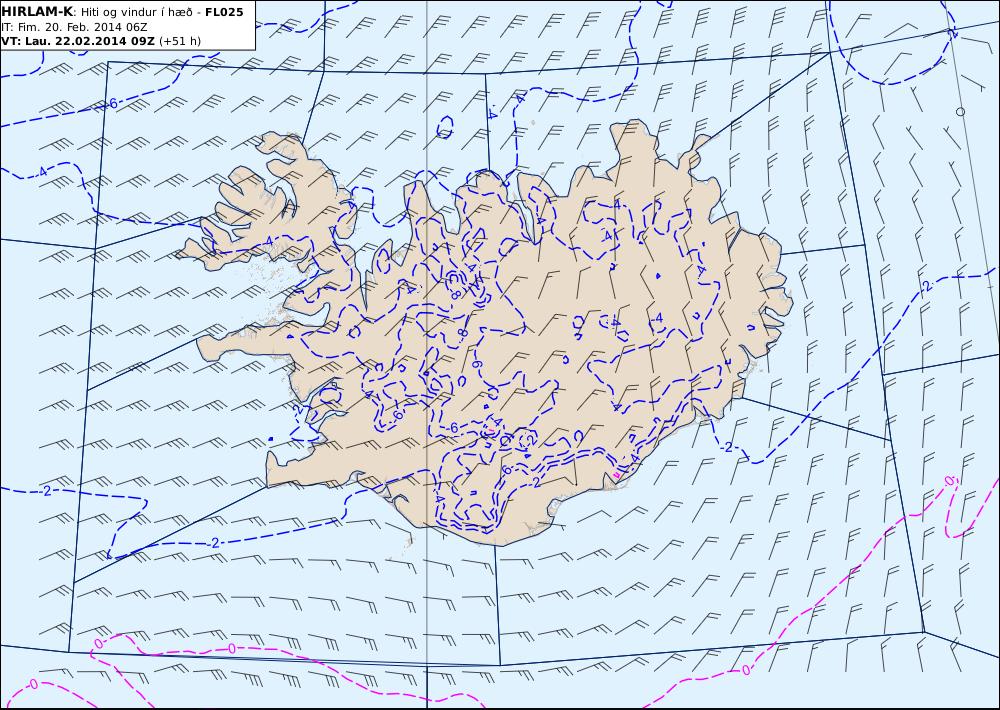Click the "-2" label just off the southeast coast
The height and width of the screenshot is (710, 1000).
click(x=727, y=448)
